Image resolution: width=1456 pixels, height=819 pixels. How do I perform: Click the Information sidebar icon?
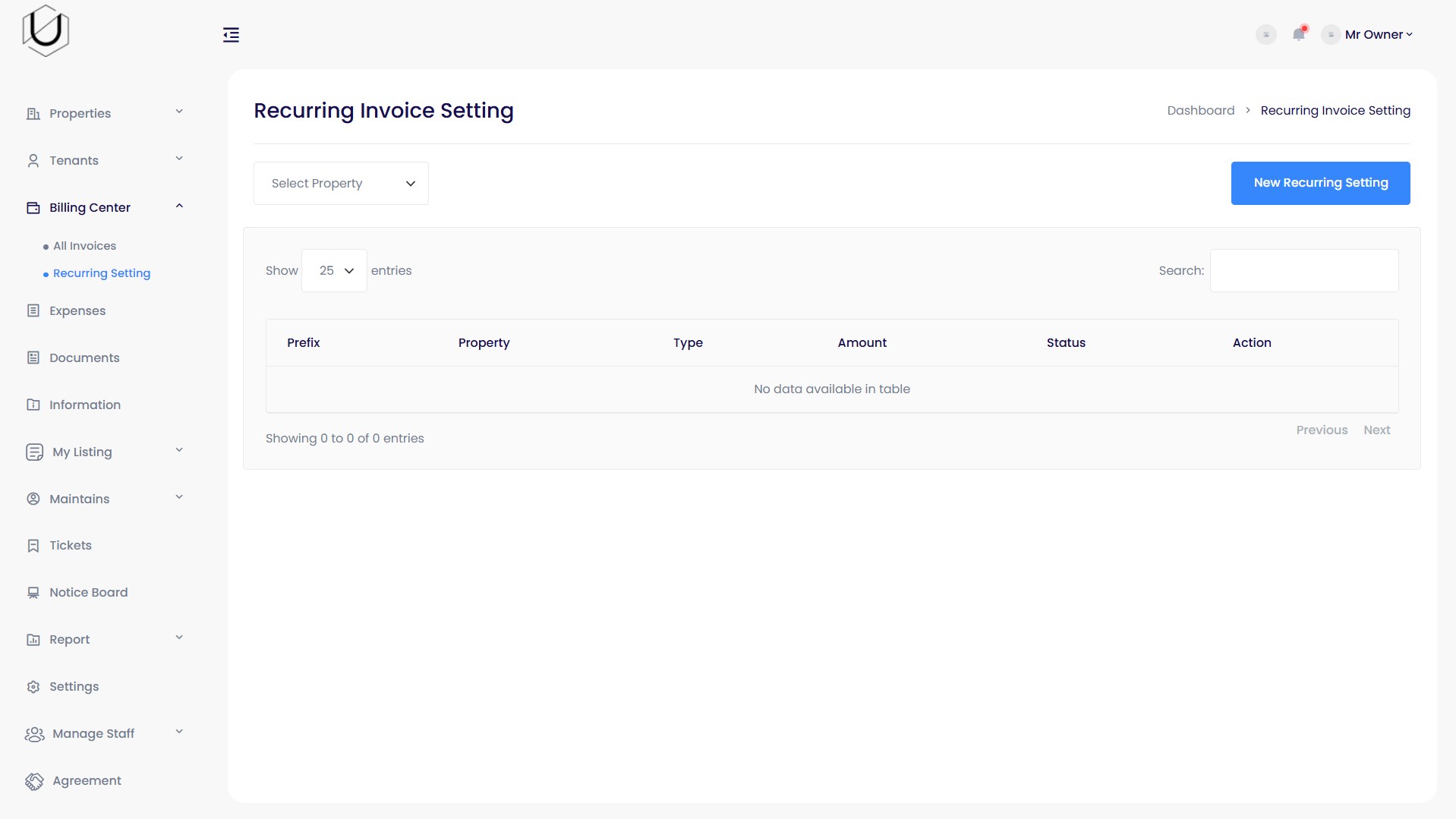point(33,405)
